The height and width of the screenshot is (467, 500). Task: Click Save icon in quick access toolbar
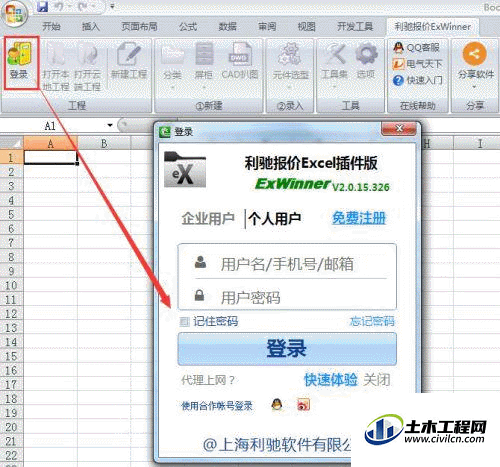[x=43, y=6]
